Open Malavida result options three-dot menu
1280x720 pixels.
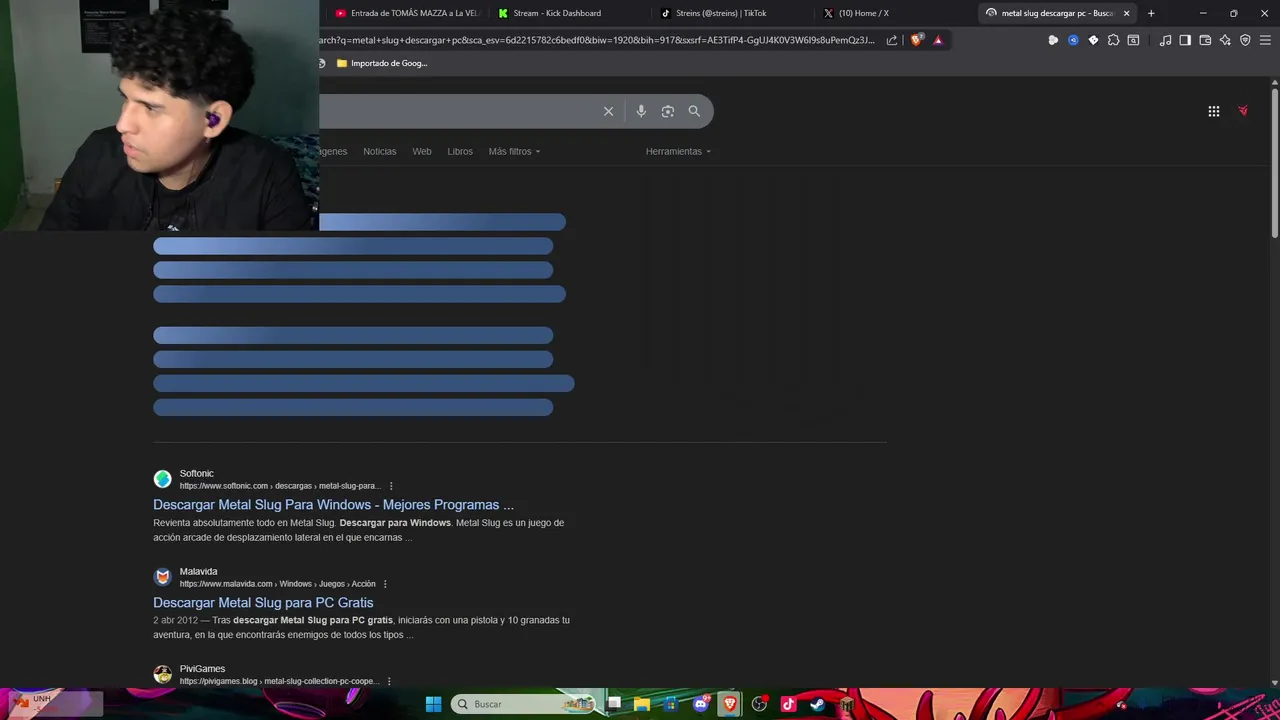(385, 584)
